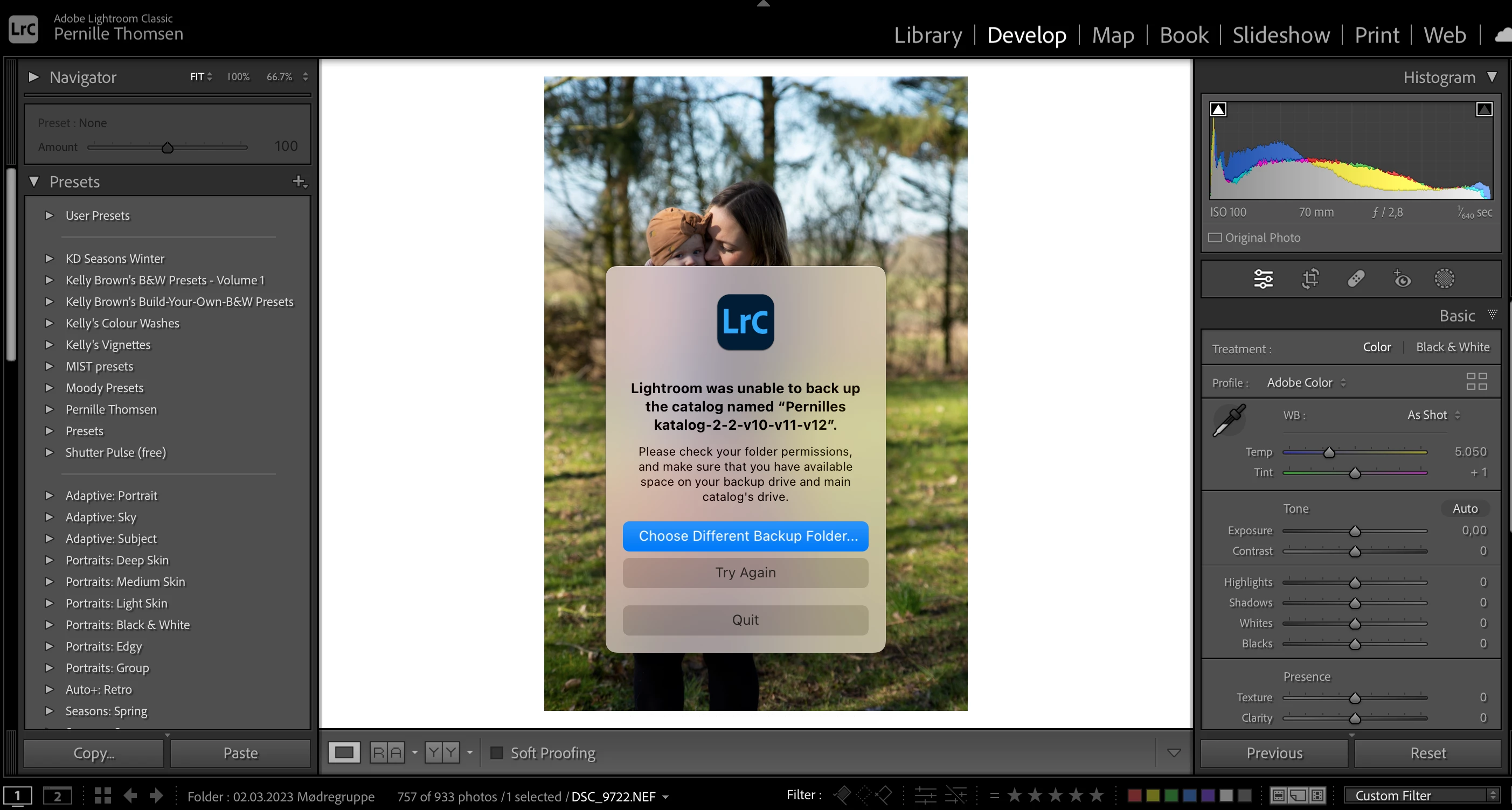Click the Exposure slider handle
This screenshot has height=810, width=1512.
1355,532
